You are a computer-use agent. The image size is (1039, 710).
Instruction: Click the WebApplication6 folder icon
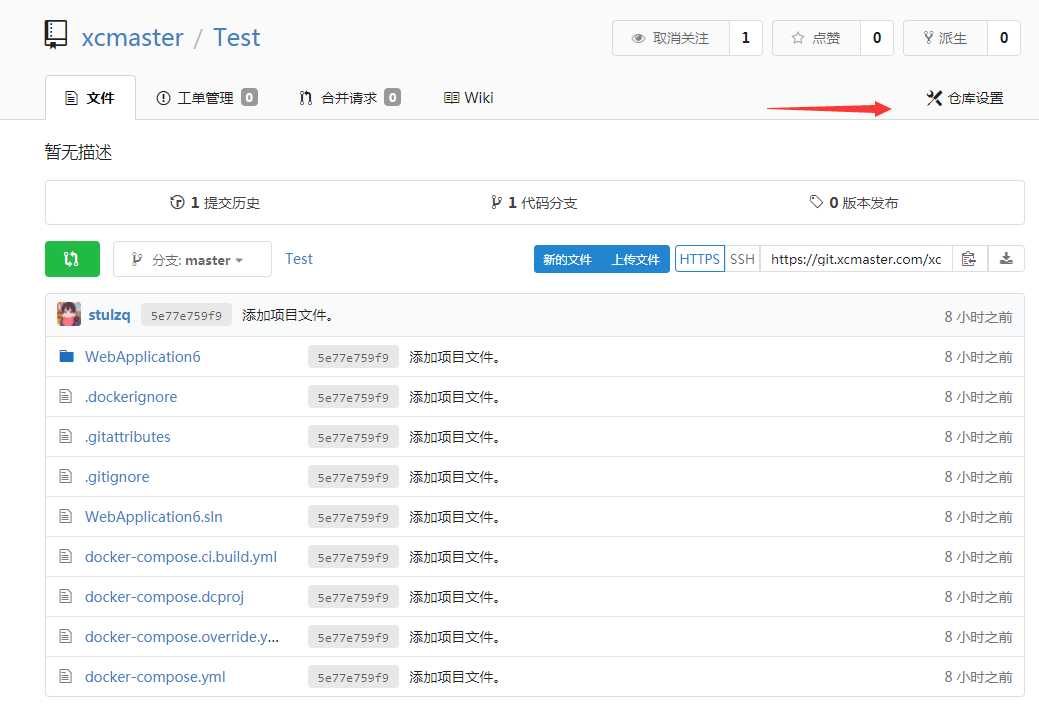click(x=66, y=357)
